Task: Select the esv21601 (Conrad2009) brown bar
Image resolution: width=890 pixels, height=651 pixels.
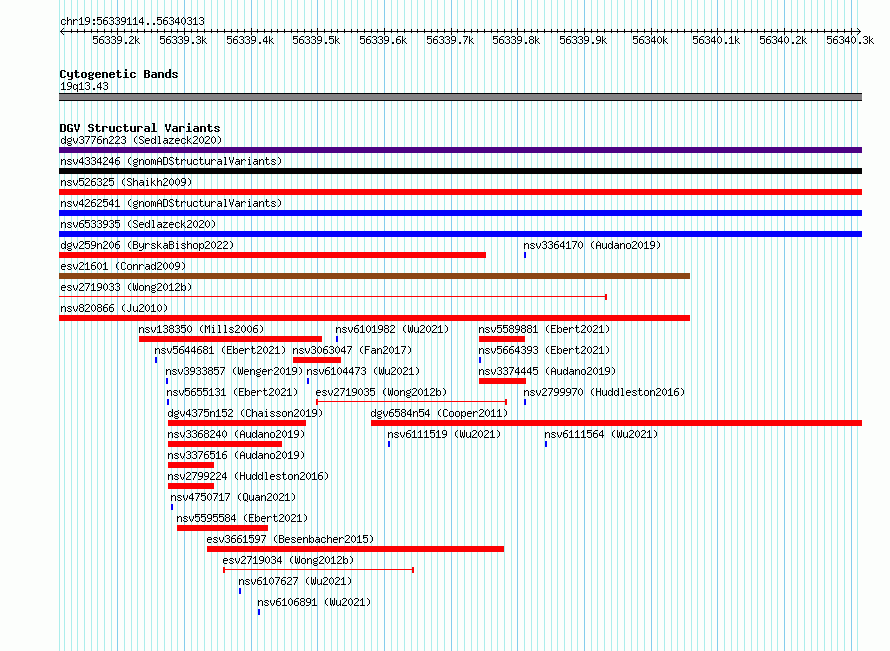Action: pos(375,276)
